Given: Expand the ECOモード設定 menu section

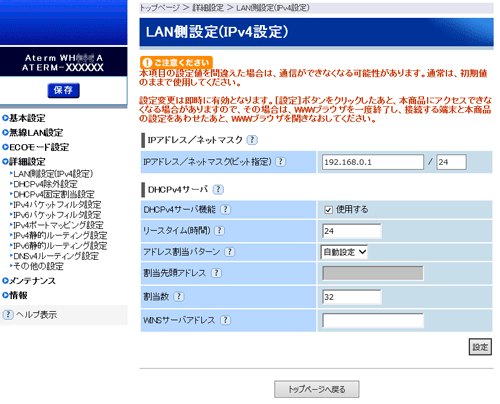Looking at the screenshot, I should pyautogui.click(x=35, y=147).
